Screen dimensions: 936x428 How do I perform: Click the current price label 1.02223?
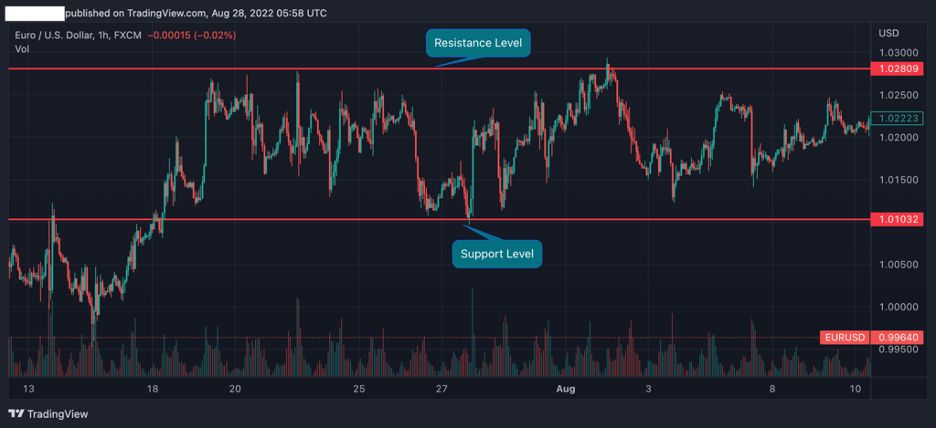click(895, 118)
